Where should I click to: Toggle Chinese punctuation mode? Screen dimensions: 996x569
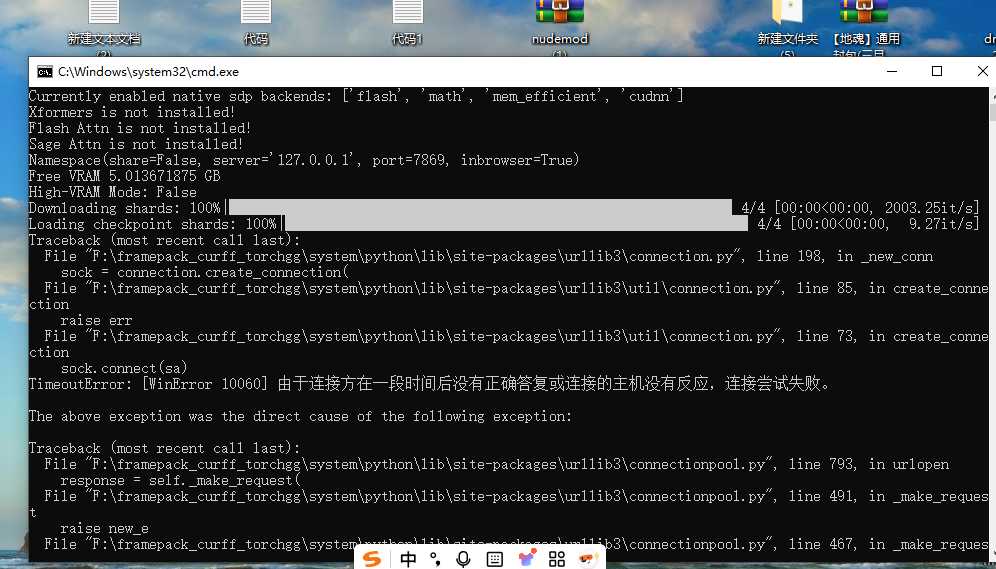pos(435,558)
